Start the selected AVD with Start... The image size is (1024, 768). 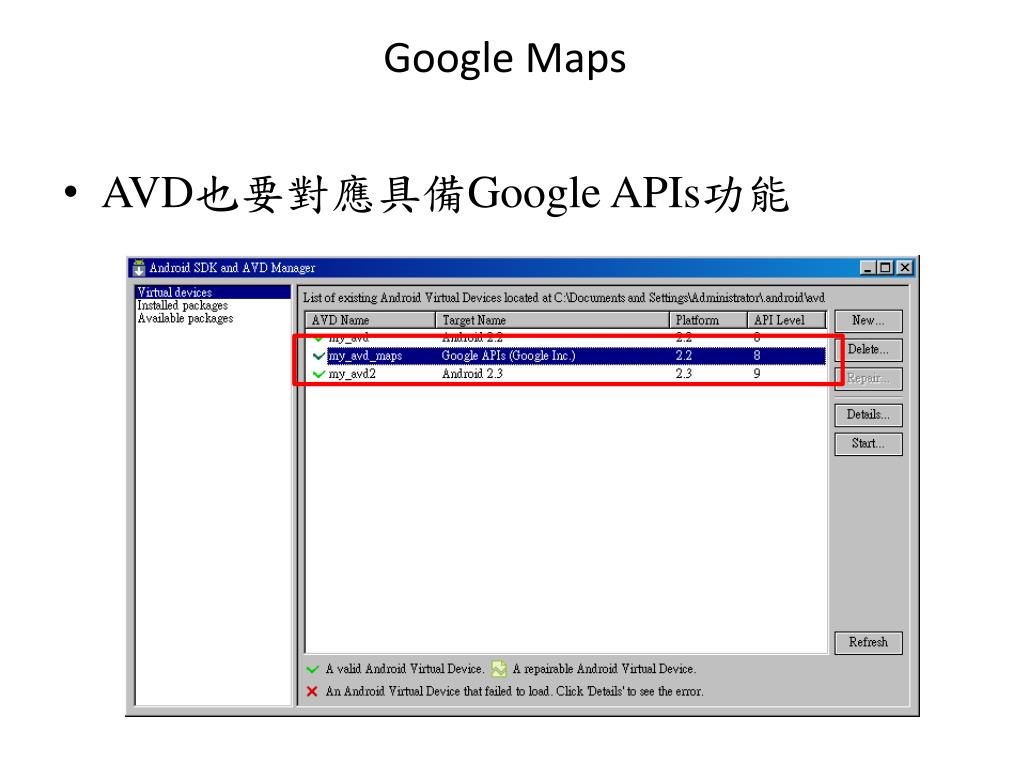coord(868,443)
